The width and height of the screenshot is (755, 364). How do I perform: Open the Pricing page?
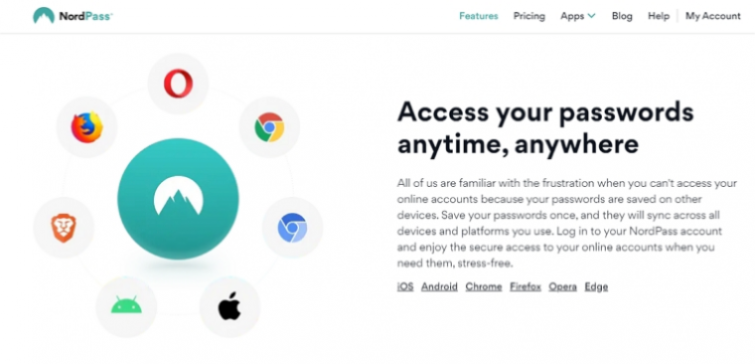point(529,16)
